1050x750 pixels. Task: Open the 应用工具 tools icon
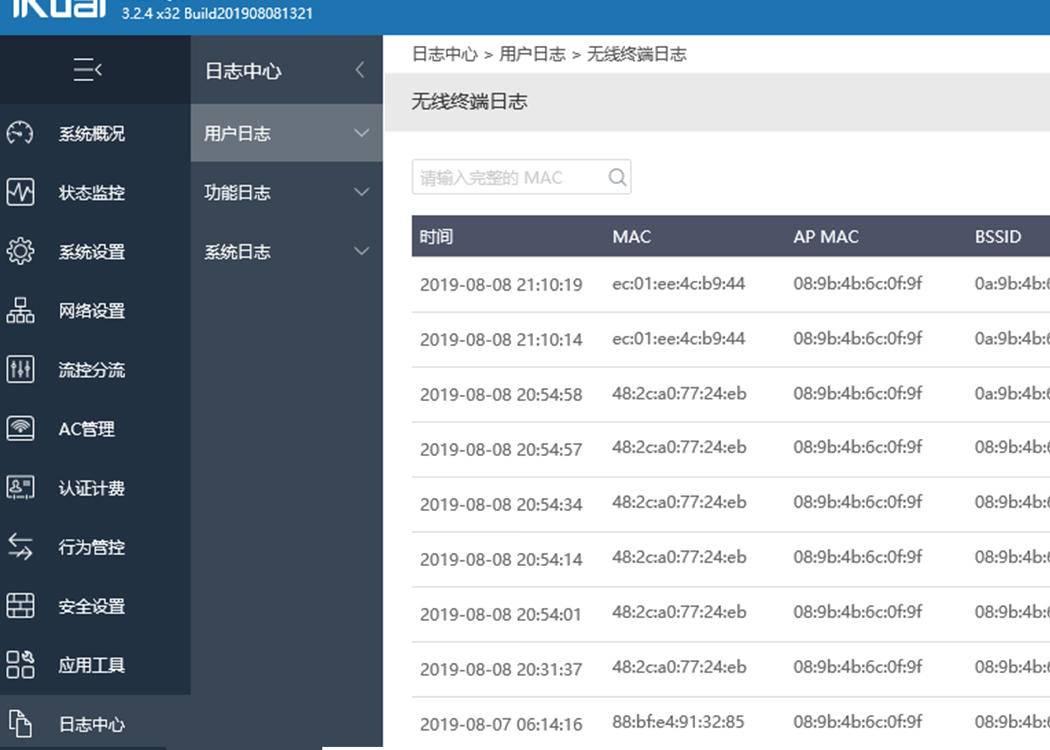pyautogui.click(x=19, y=664)
